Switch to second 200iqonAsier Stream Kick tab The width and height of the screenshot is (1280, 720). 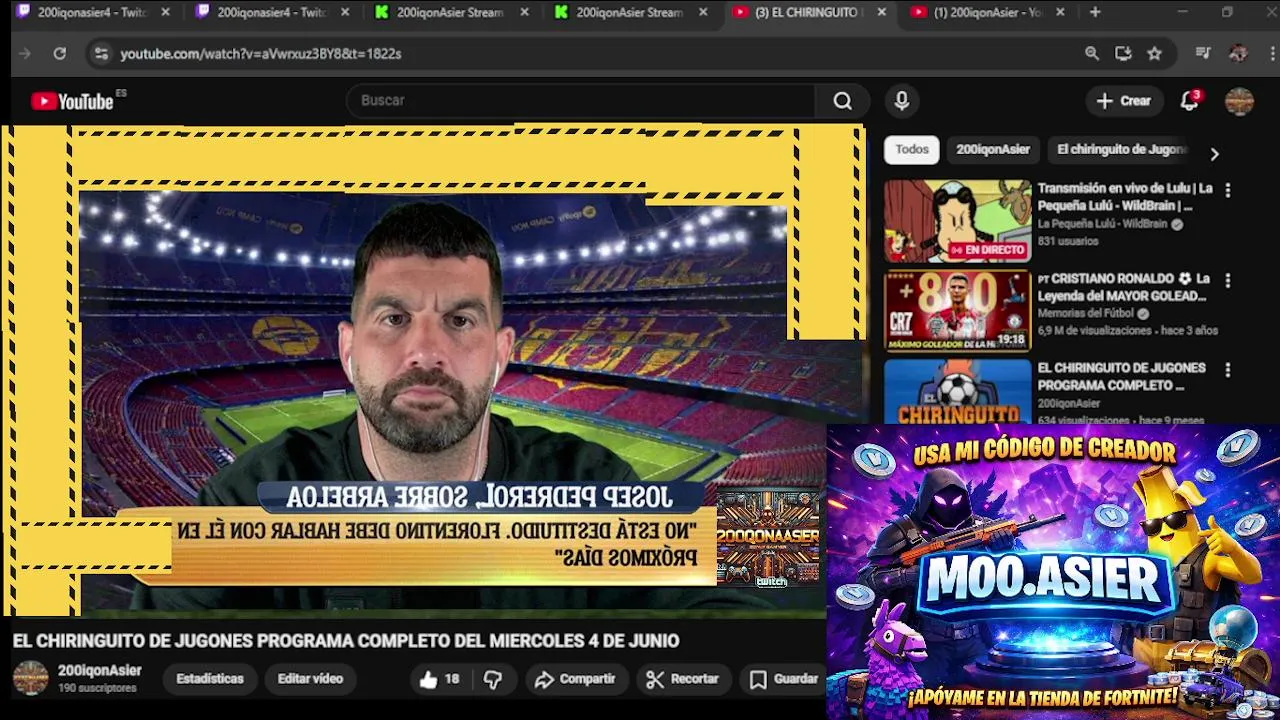[631, 13]
